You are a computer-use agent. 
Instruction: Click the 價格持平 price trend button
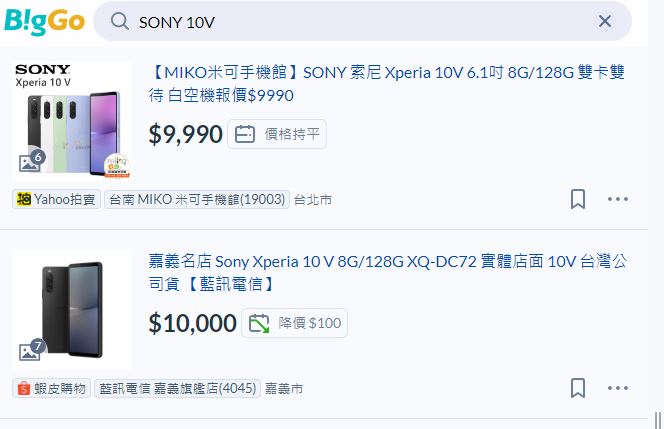pyautogui.click(x=277, y=134)
